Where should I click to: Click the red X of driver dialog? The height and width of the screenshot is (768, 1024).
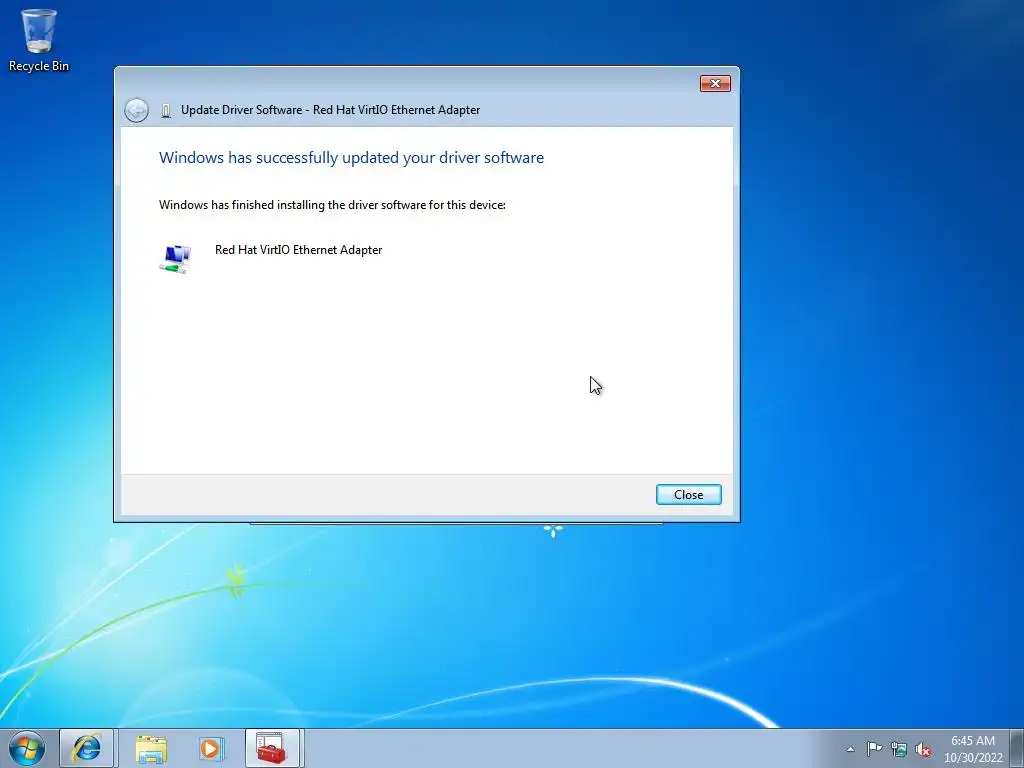tap(715, 84)
